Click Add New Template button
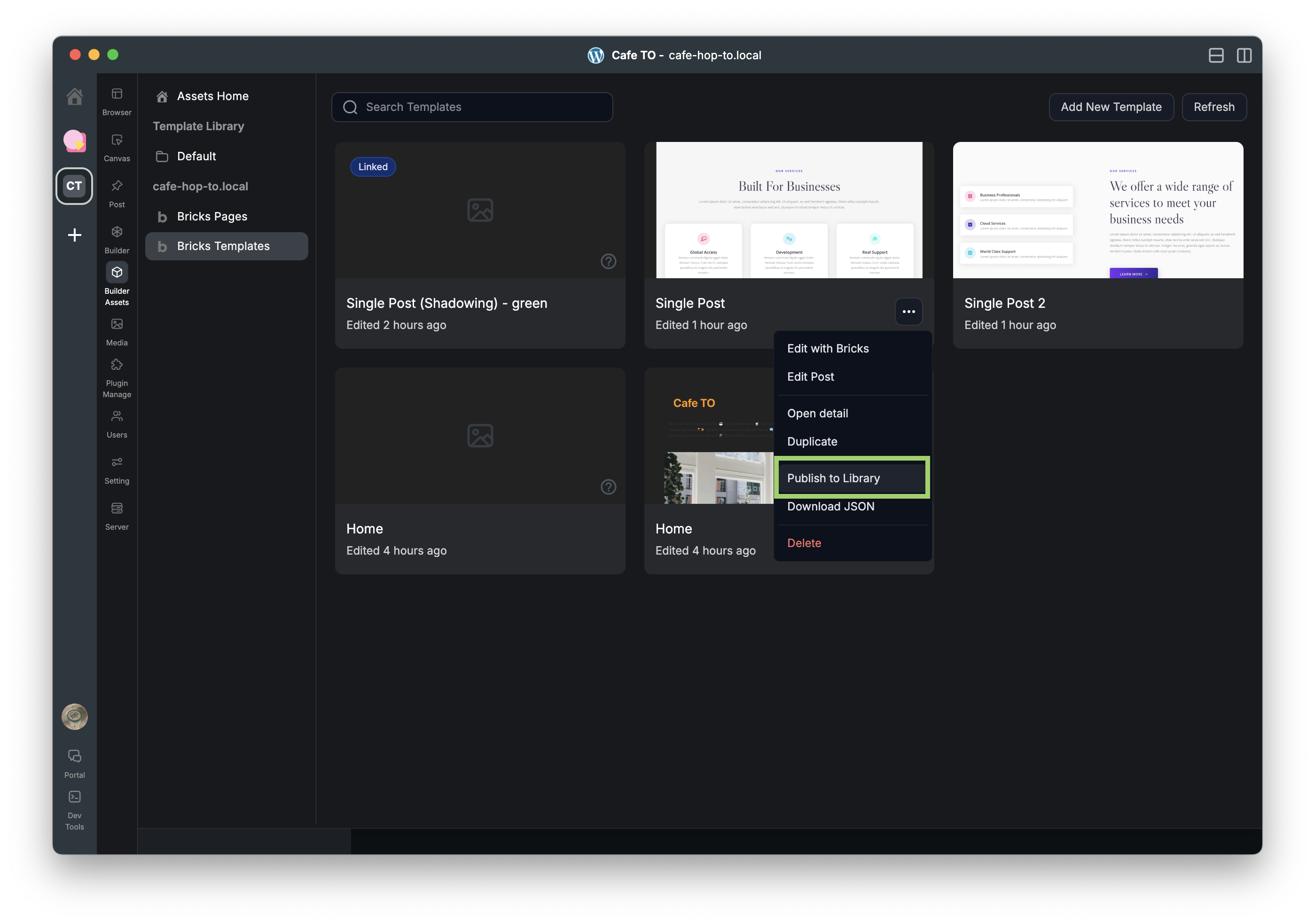The width and height of the screenshot is (1315, 924). coord(1111,107)
